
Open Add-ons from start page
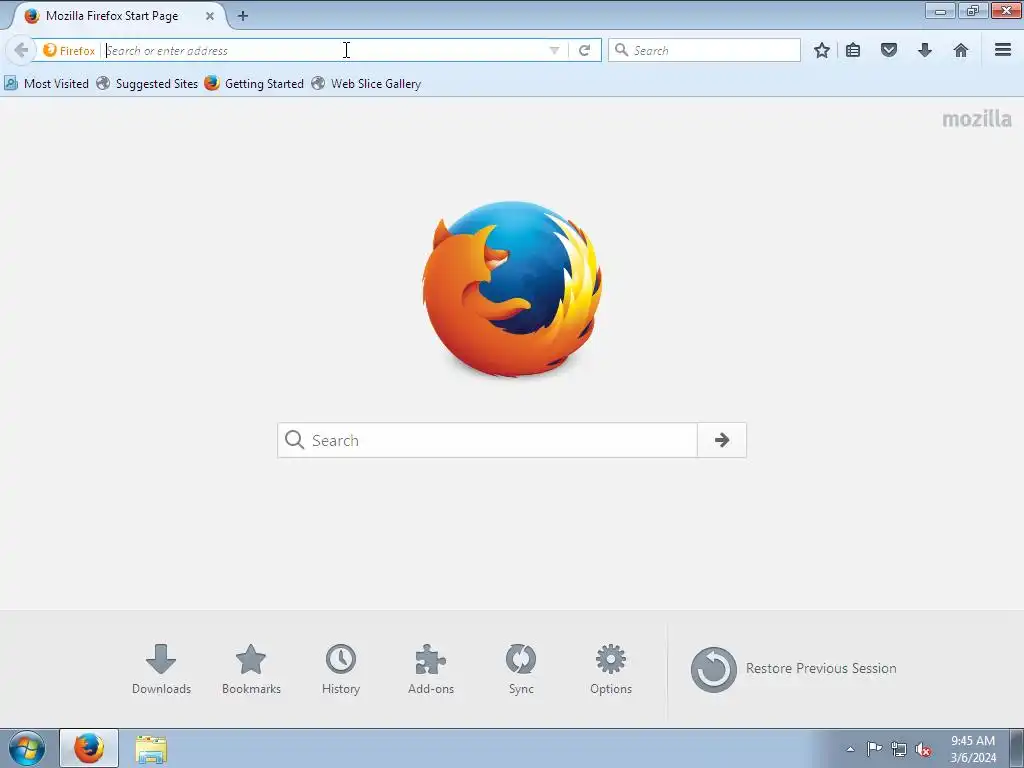point(431,669)
